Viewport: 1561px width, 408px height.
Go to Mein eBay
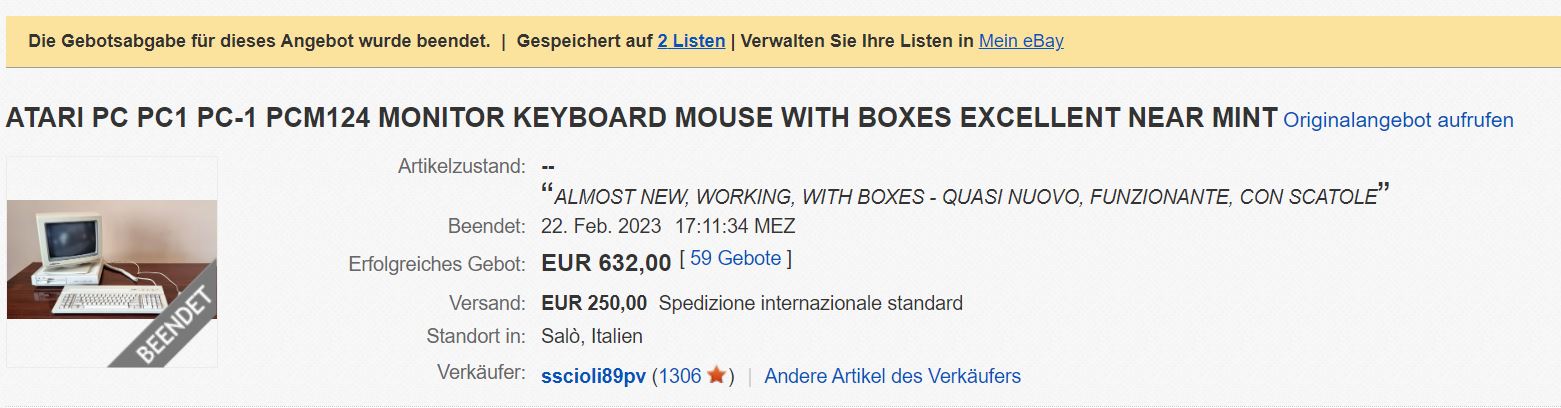[x=1021, y=41]
